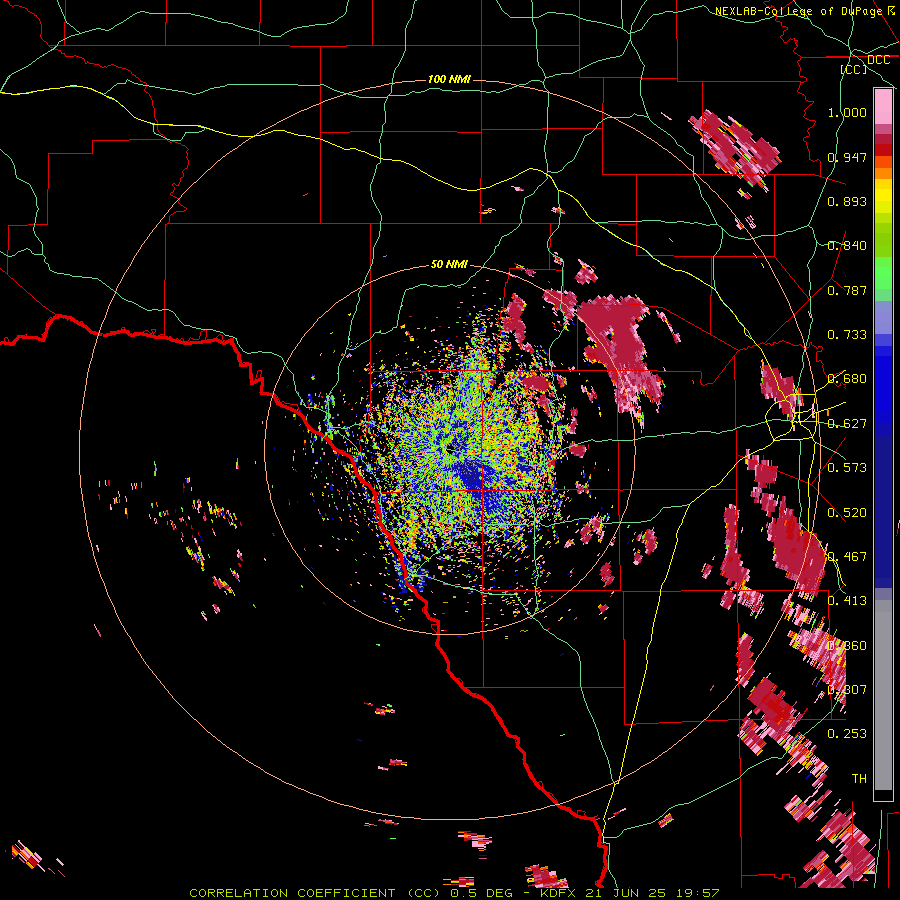This screenshot has width=900, height=900.
Task: Click the 0.840 scale value
Action: tap(847, 246)
